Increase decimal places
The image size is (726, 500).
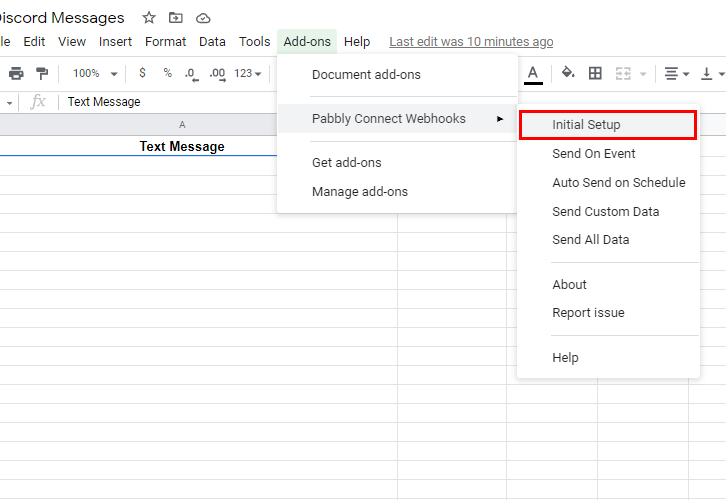click(x=217, y=74)
